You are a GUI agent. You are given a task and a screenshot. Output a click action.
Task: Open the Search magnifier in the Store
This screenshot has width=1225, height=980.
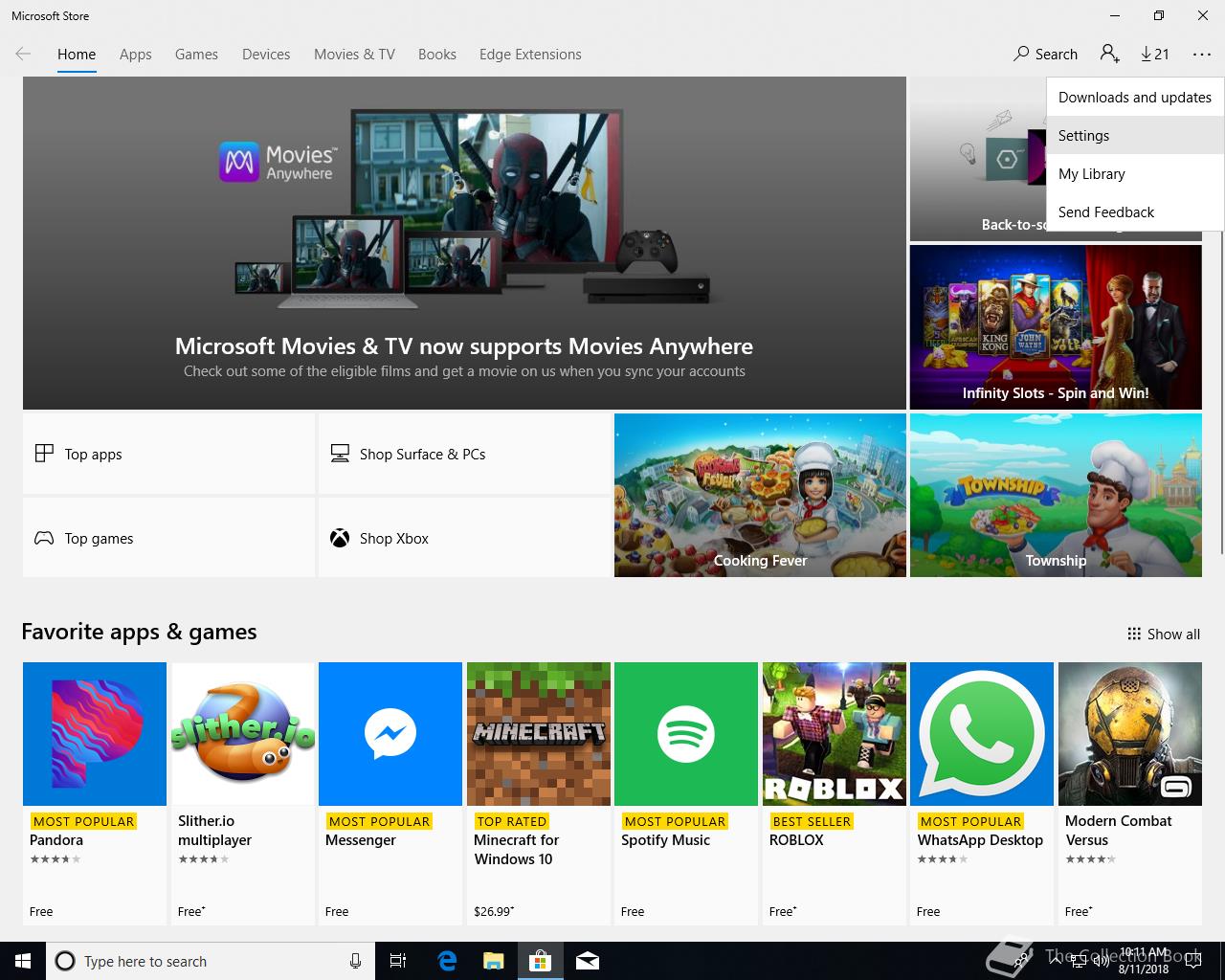pos(1021,55)
